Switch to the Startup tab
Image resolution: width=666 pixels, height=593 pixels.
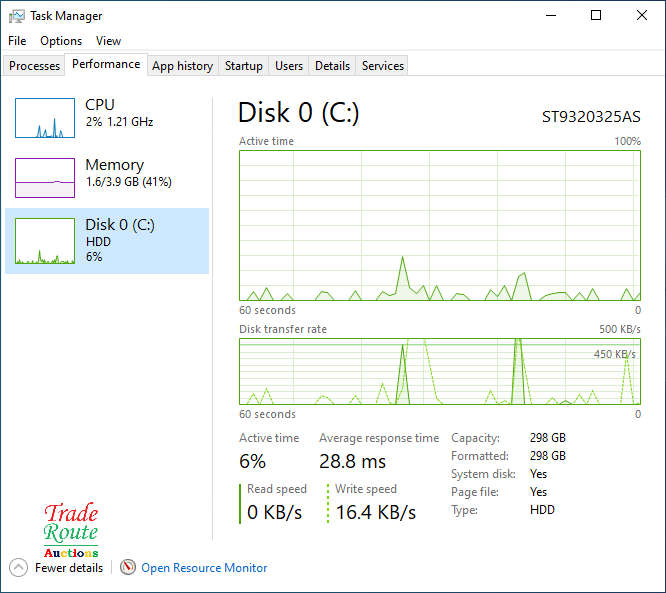[244, 66]
